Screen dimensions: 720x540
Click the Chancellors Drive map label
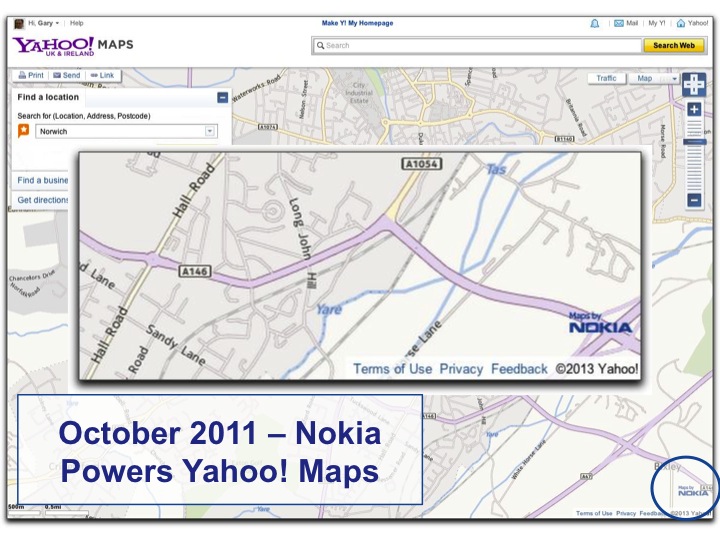click(32, 276)
